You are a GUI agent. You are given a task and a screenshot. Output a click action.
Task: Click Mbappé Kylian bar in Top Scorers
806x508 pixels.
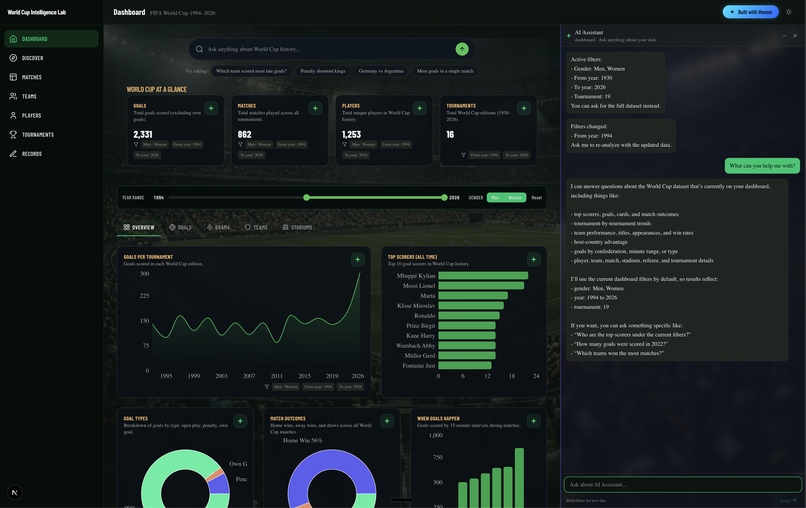(483, 276)
